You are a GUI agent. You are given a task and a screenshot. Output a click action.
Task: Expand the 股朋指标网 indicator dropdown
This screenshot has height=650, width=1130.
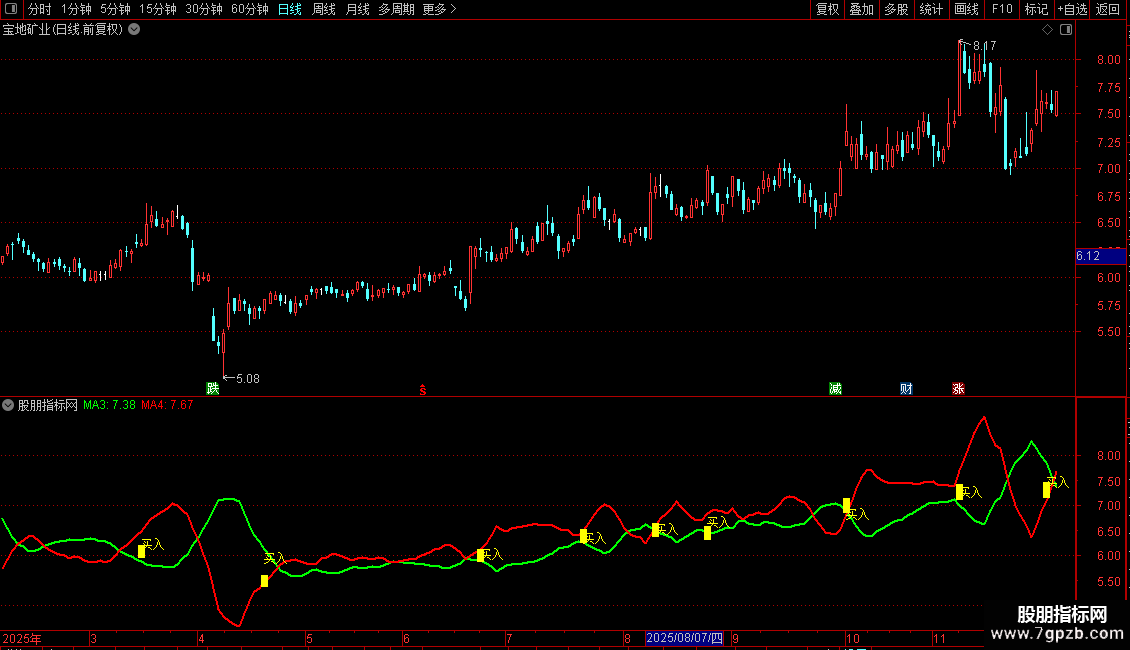coord(8,405)
